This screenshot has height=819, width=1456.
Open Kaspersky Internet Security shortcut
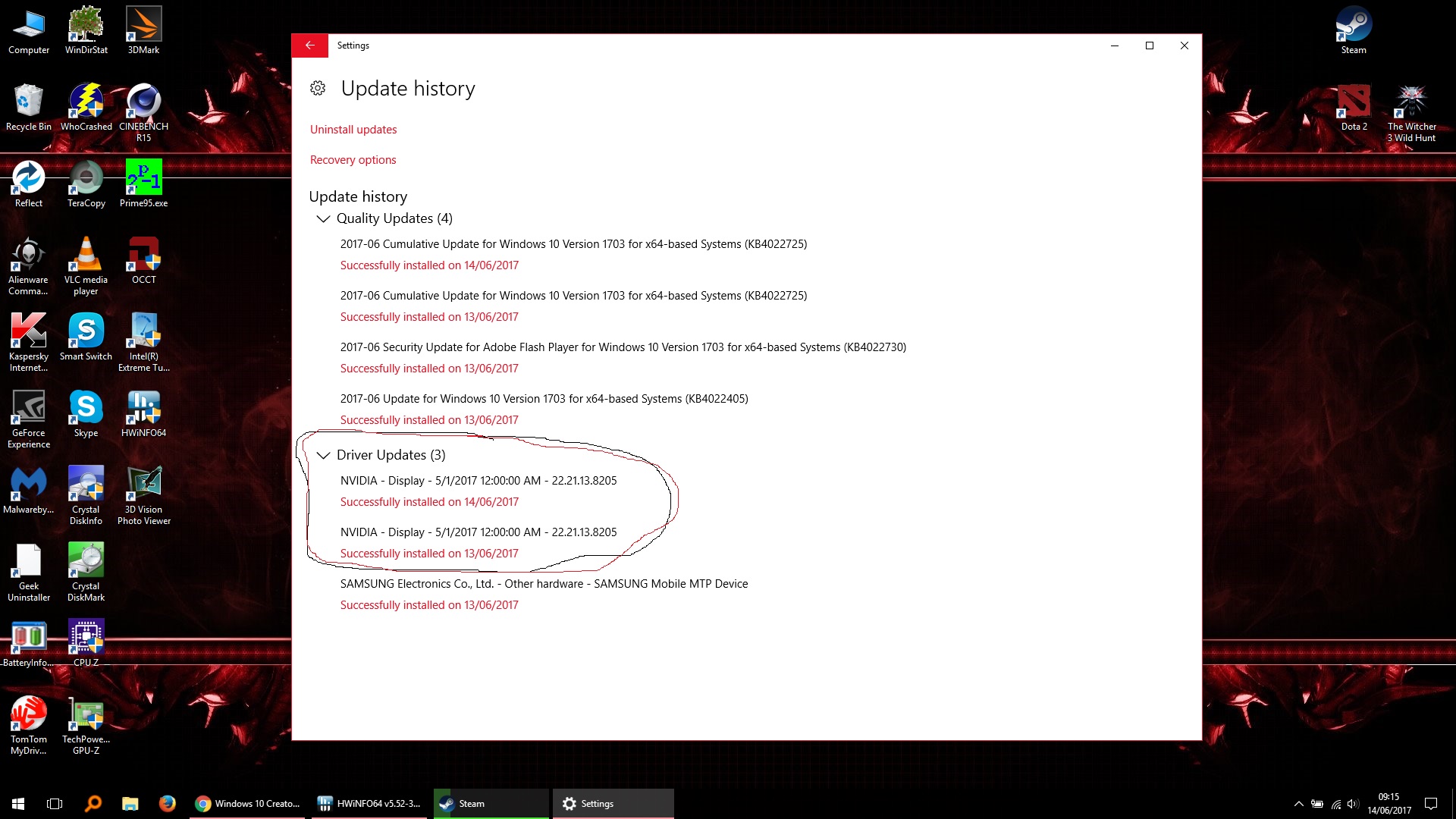29,344
